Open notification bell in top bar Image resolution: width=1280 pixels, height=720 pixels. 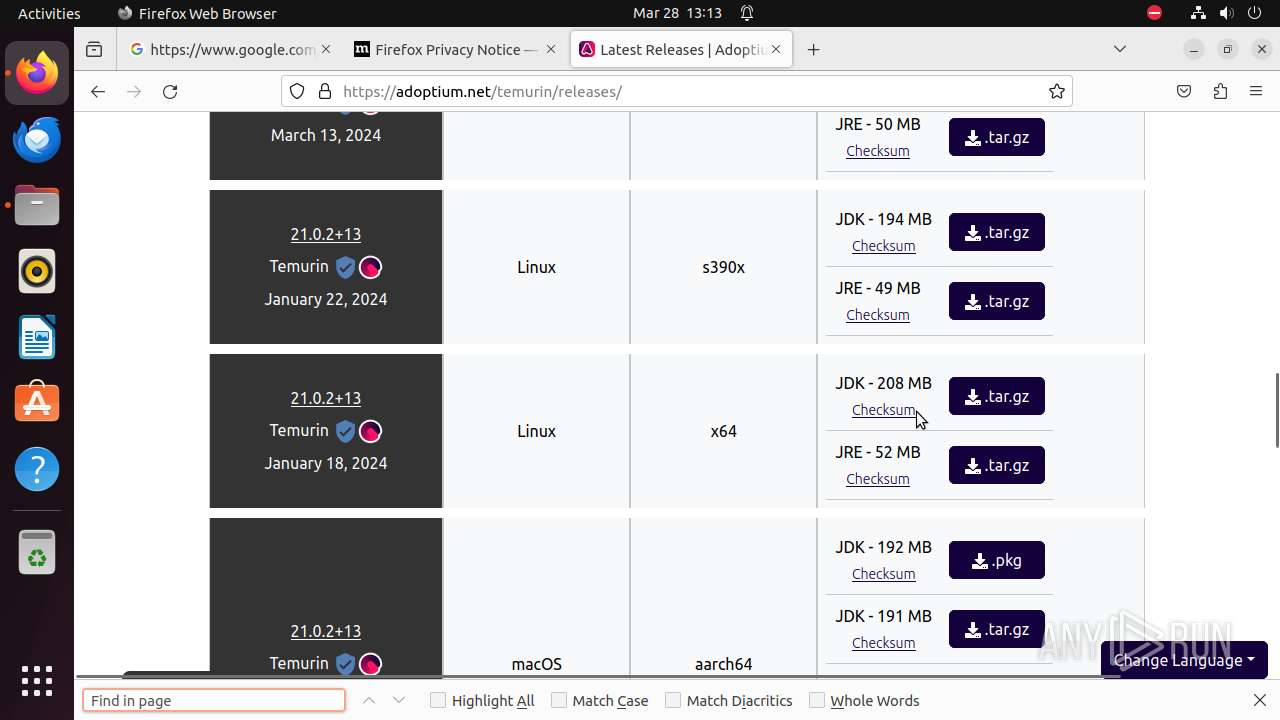747,13
